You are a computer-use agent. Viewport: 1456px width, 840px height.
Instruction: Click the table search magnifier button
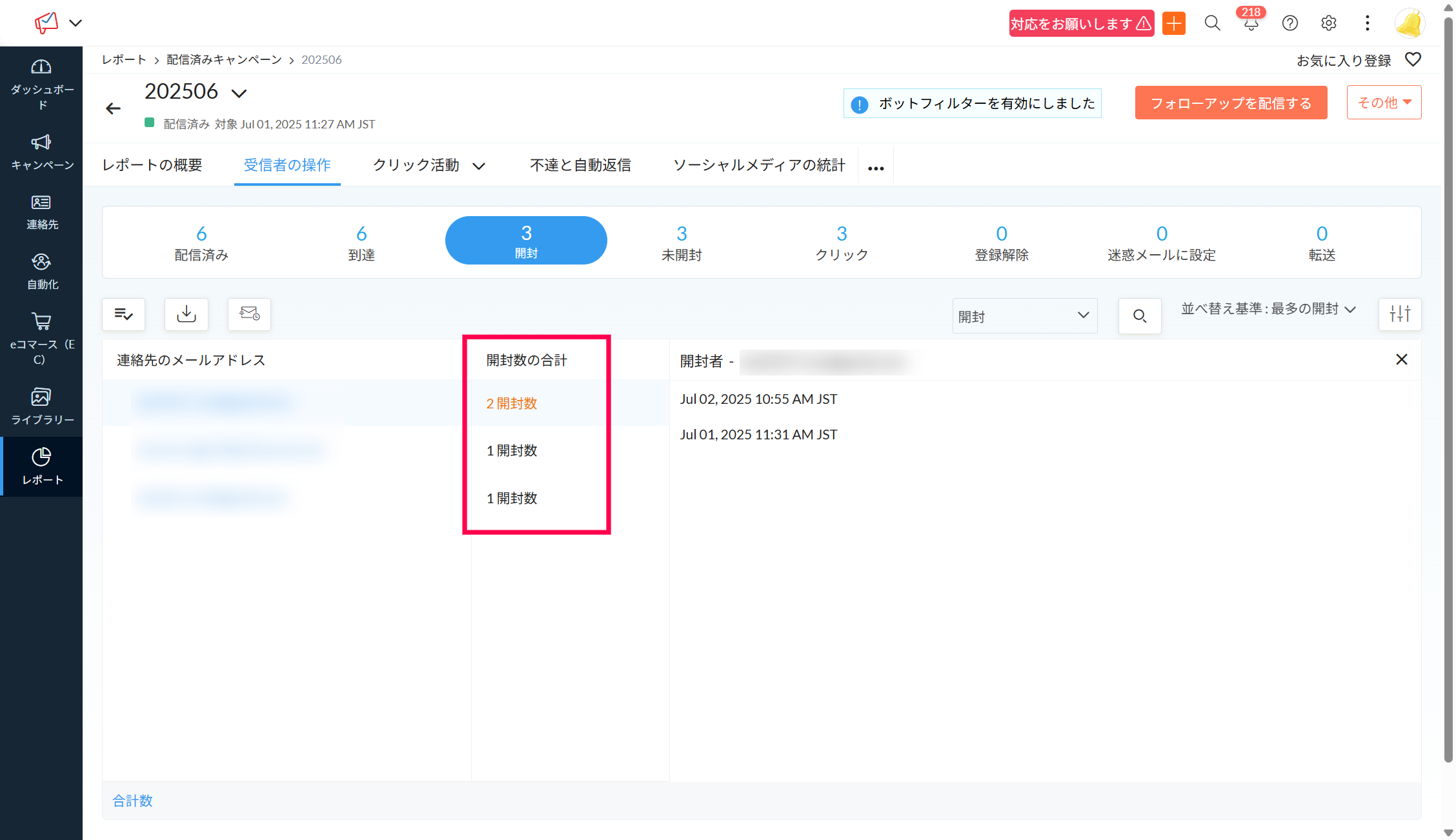[1140, 316]
